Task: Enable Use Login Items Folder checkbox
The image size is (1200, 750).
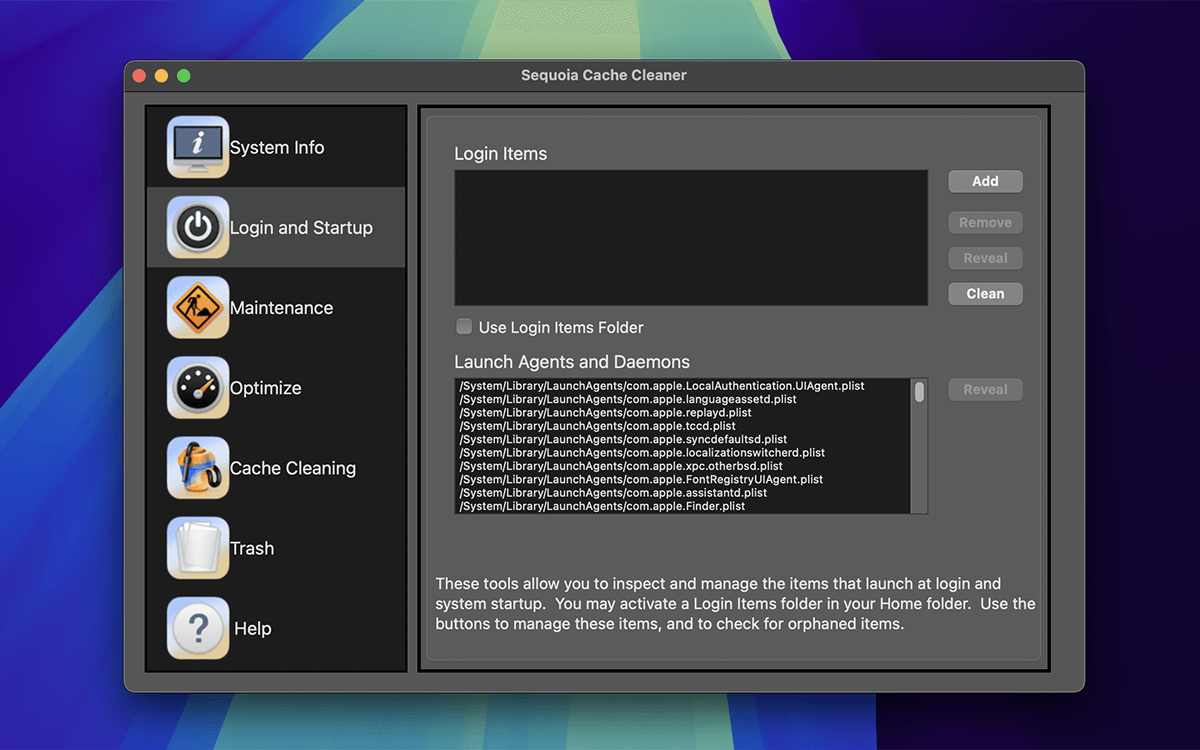Action: tap(464, 327)
